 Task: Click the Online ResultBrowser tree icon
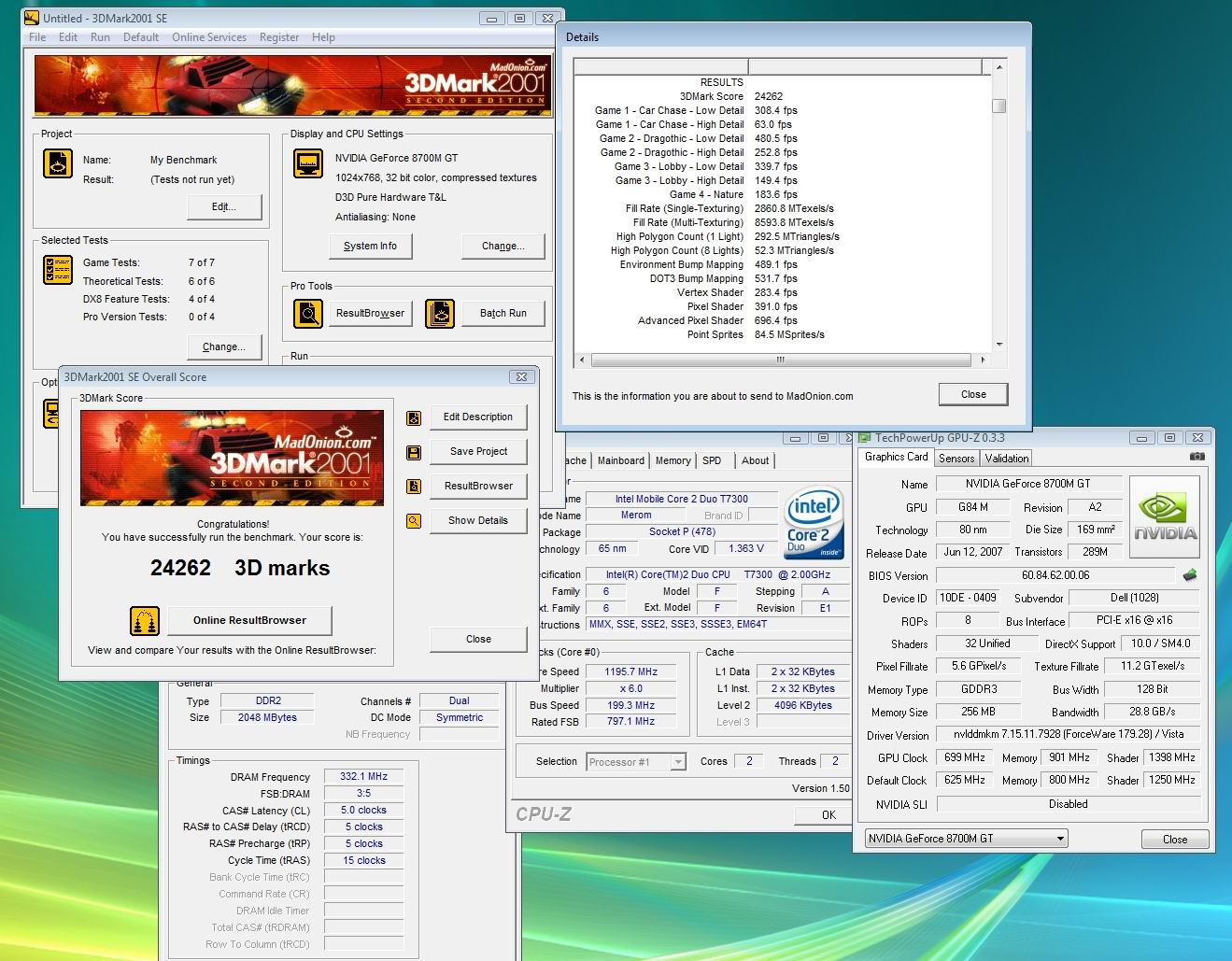pos(144,620)
